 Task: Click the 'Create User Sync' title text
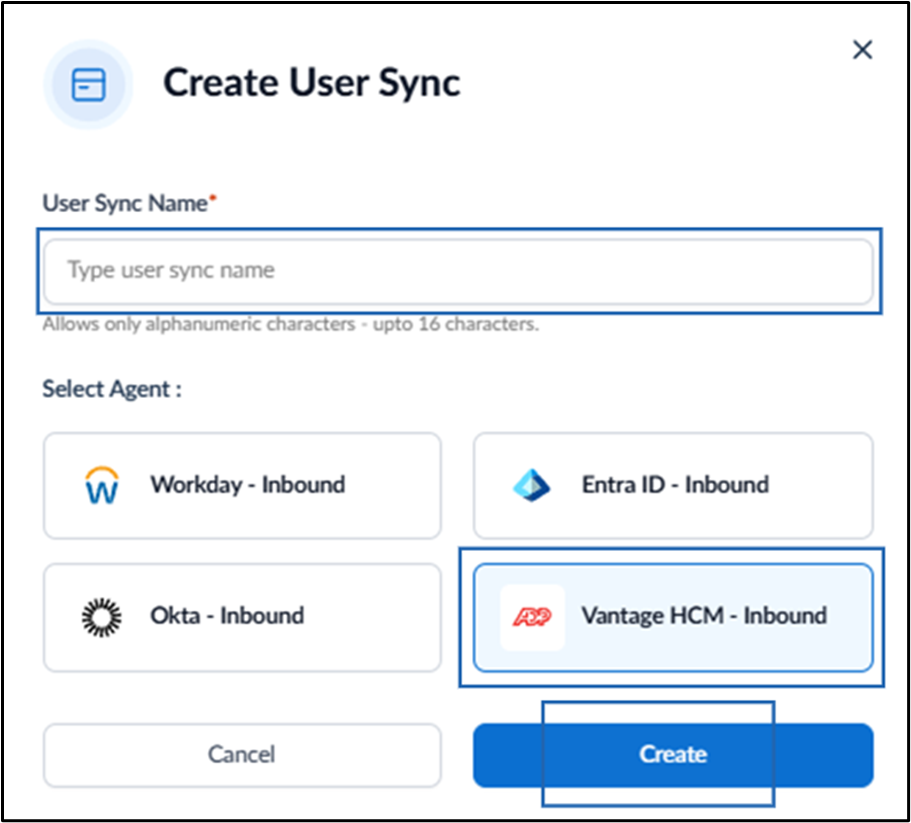311,82
